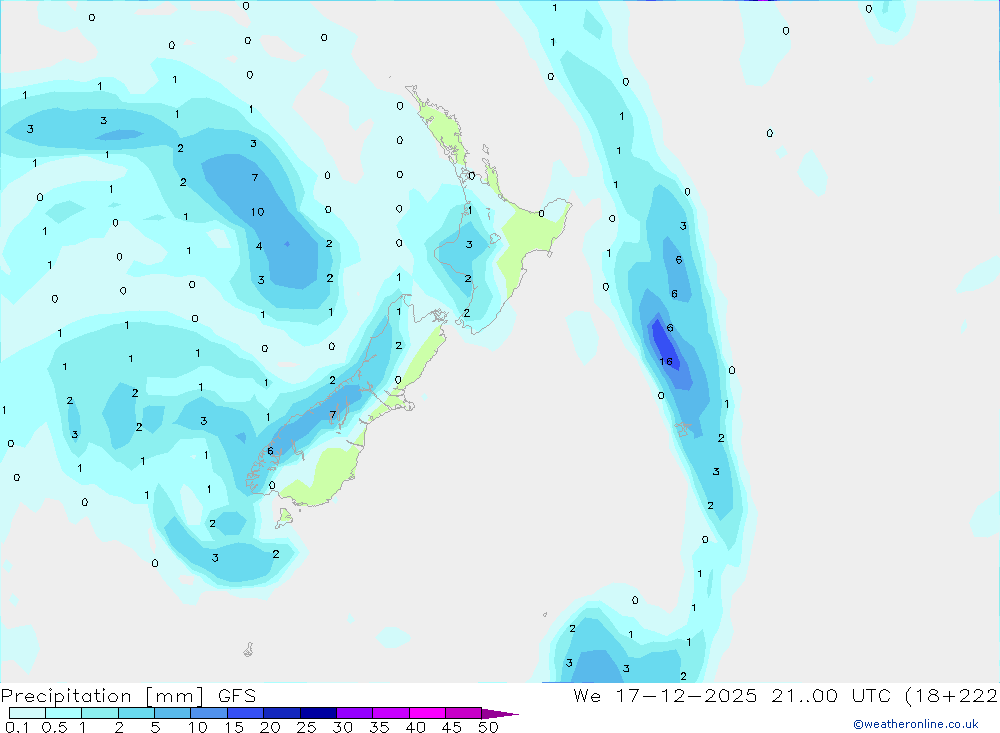
Task: Click the "0.5" legend tick label
Action: (54, 727)
